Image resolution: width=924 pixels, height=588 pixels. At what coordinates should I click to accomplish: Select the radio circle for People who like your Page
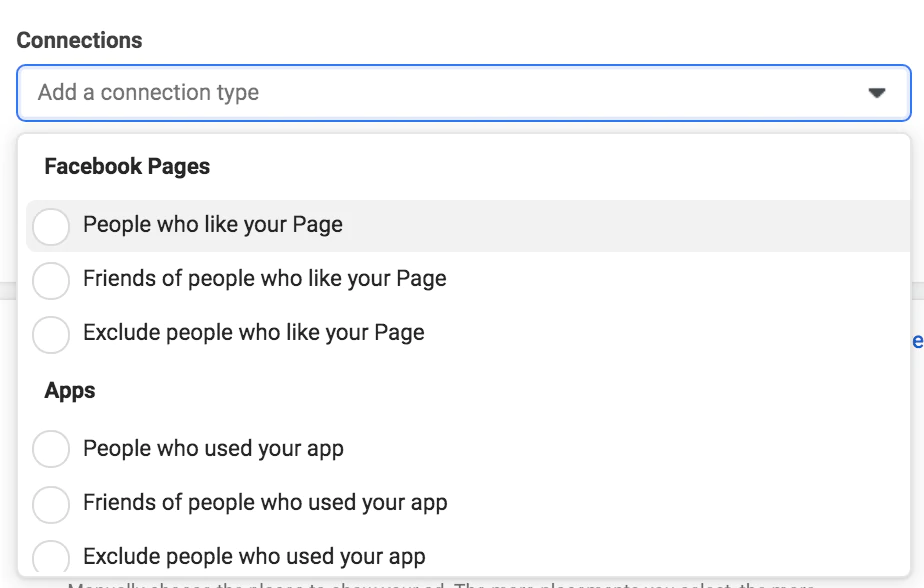coord(51,226)
